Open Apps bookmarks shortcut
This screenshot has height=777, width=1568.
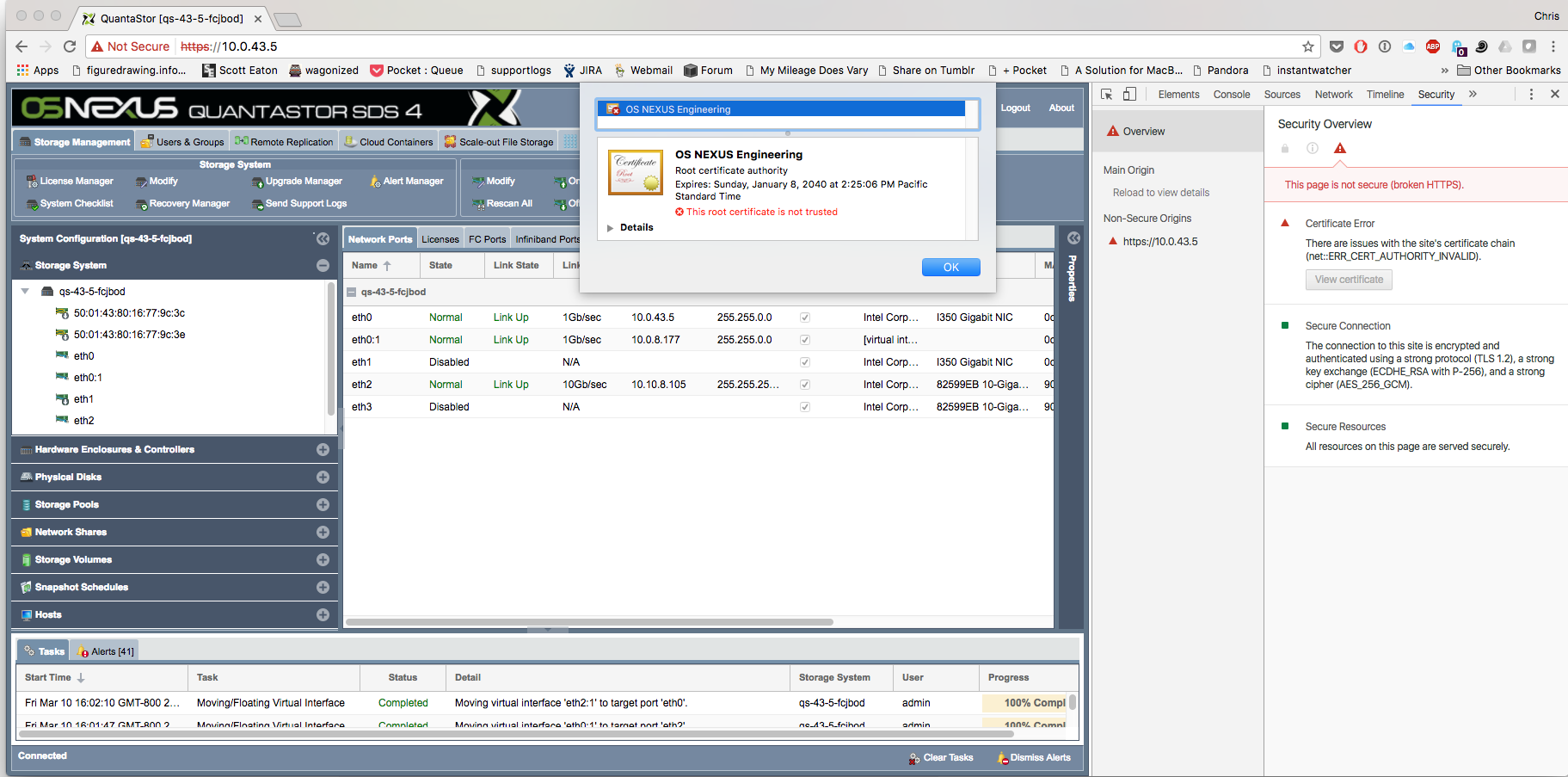[x=38, y=71]
